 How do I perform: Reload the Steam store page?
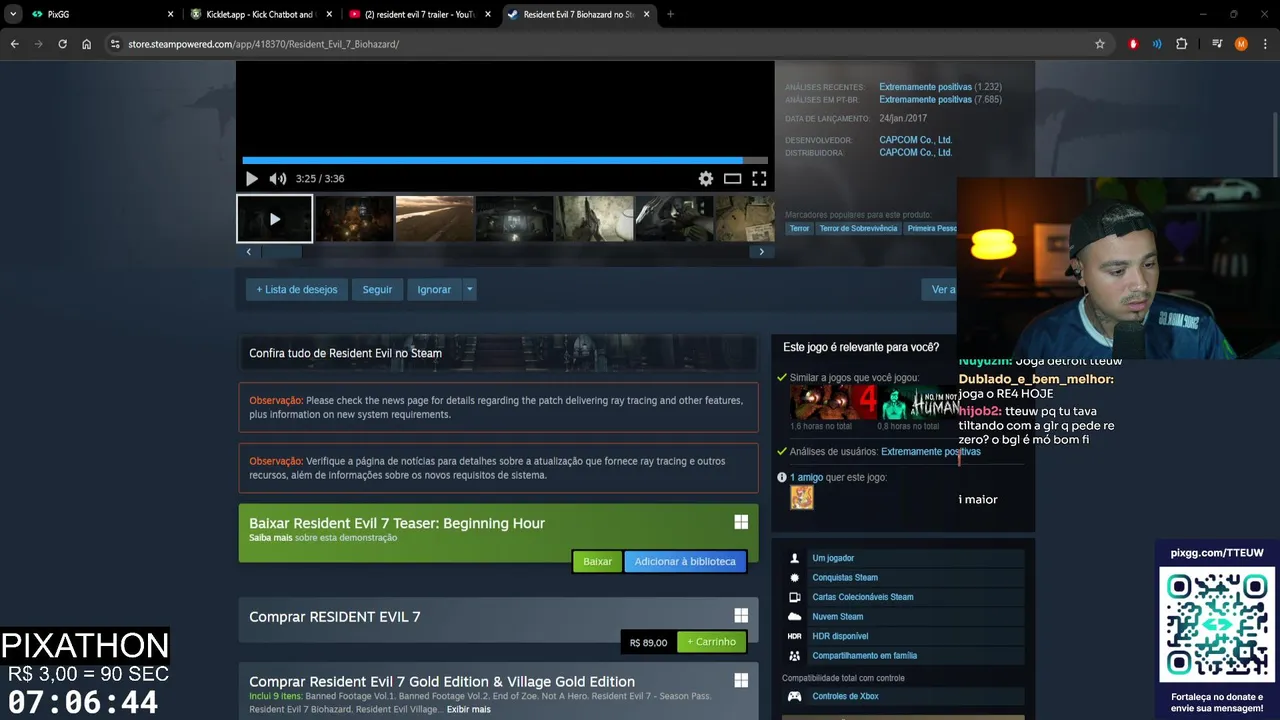(x=62, y=44)
